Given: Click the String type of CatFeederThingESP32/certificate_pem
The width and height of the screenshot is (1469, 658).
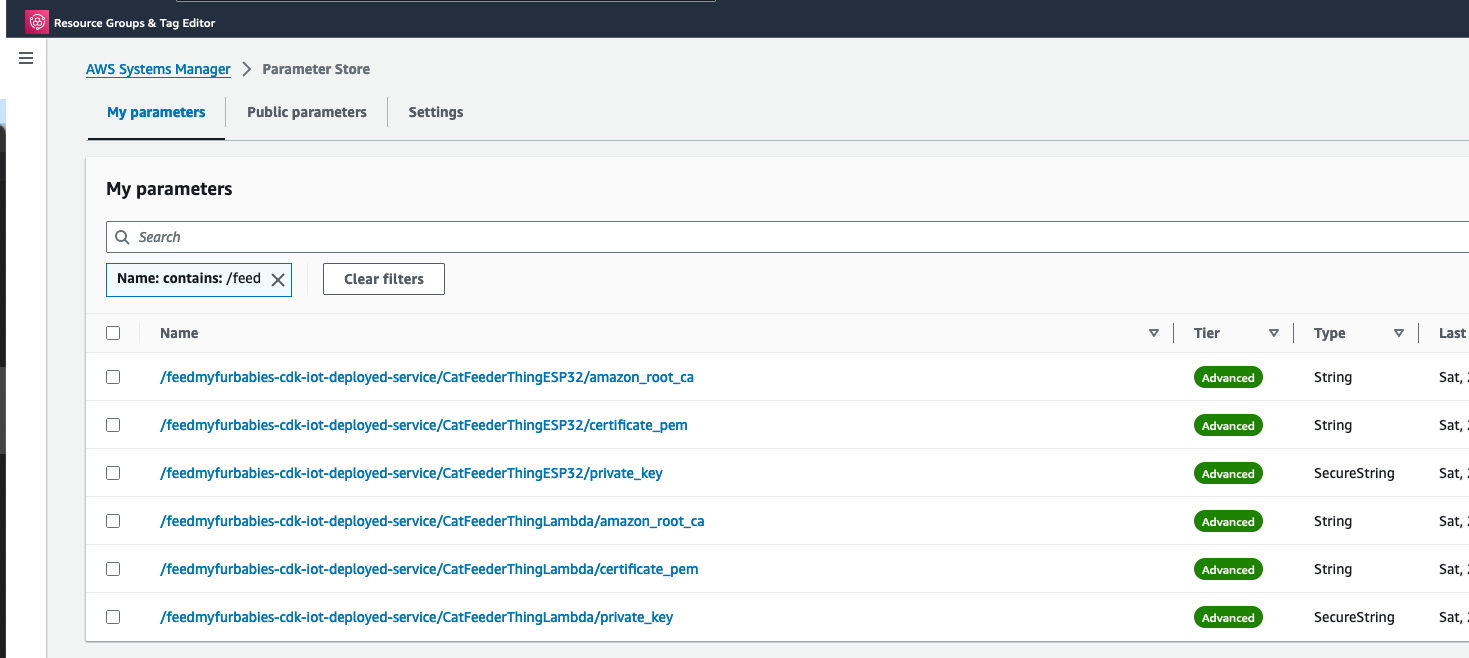Looking at the screenshot, I should point(1333,425).
